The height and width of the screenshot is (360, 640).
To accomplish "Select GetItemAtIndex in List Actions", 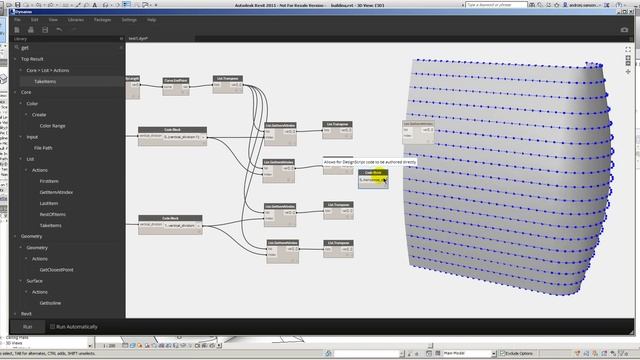I will pyautogui.click(x=56, y=192).
